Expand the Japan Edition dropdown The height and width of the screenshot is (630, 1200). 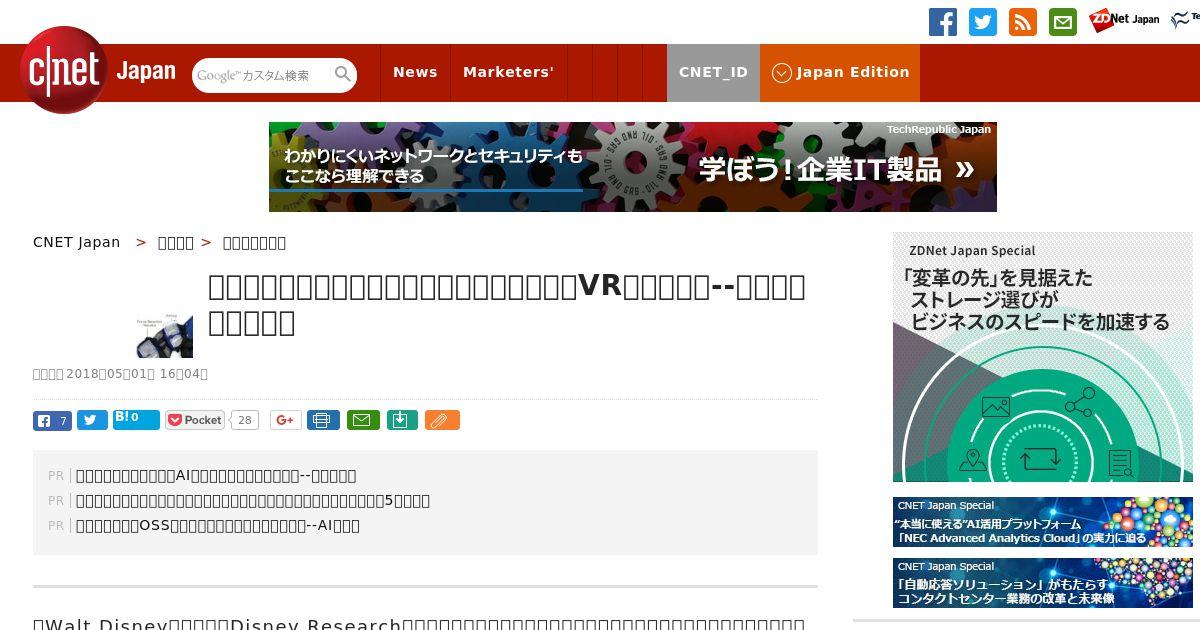point(840,72)
